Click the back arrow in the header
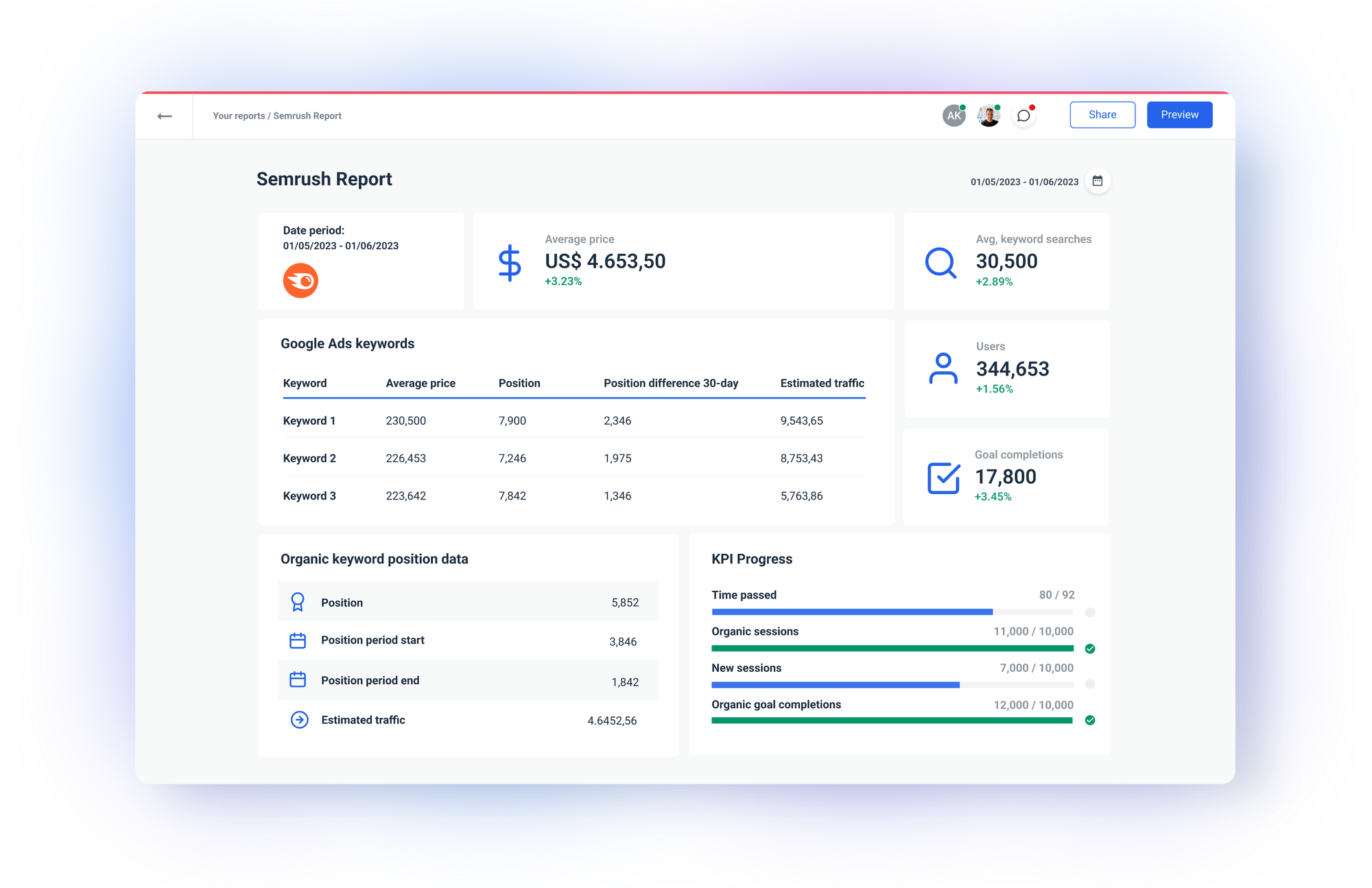This screenshot has width=1372, height=888. point(165,115)
